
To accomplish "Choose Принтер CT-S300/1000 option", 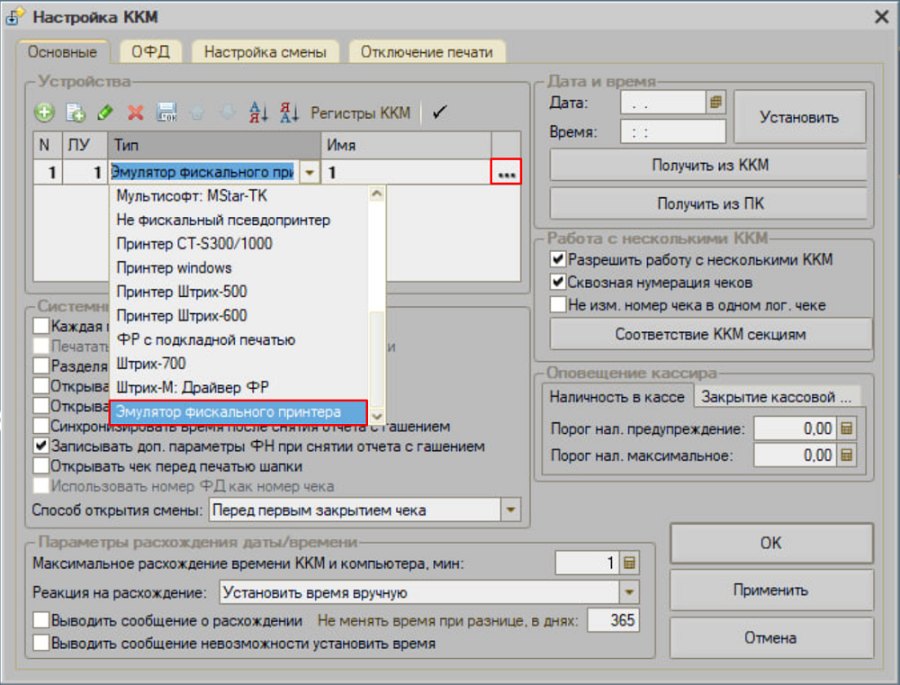I will point(239,243).
